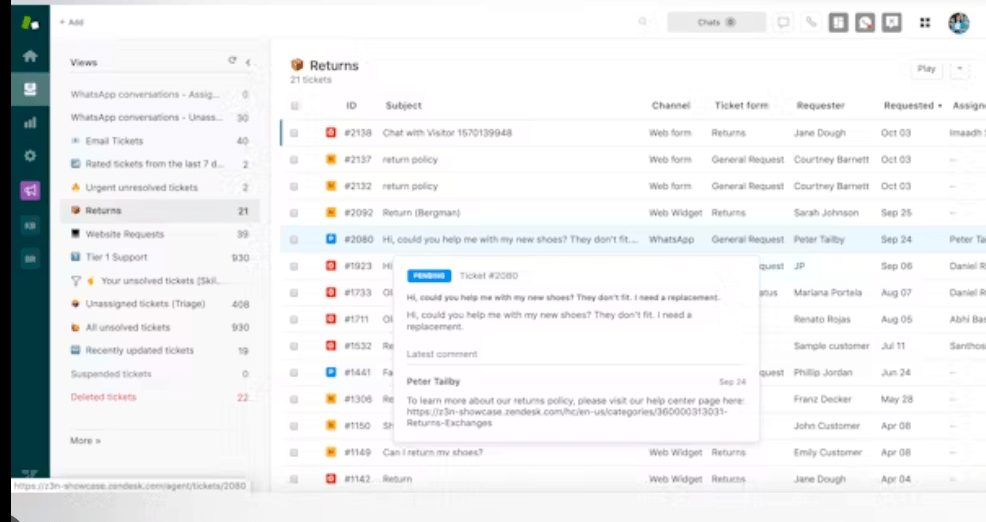
Task: Select checkbox for ticket #2092
Action: [294, 213]
